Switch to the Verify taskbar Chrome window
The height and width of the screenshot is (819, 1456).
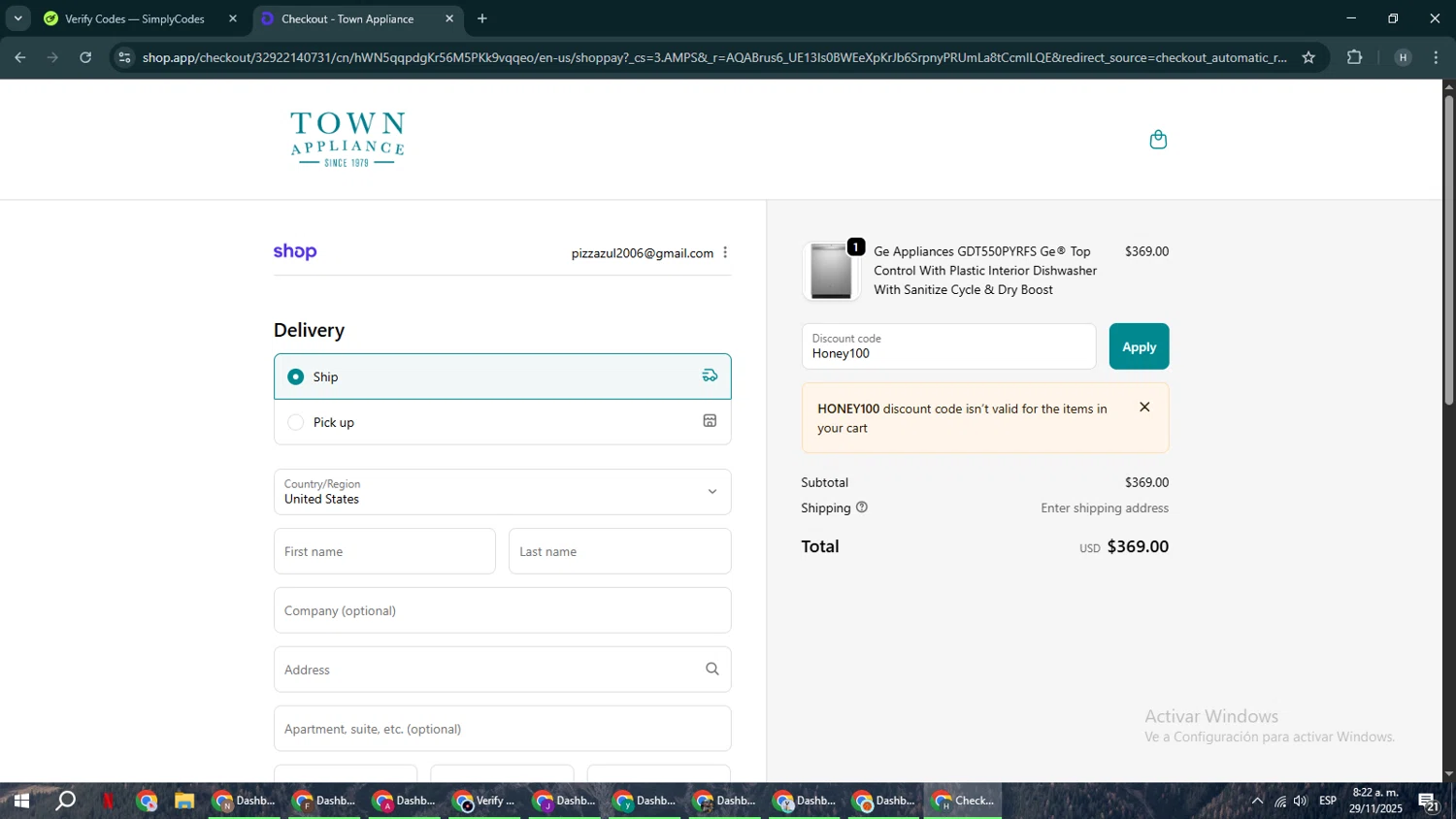tap(486, 801)
